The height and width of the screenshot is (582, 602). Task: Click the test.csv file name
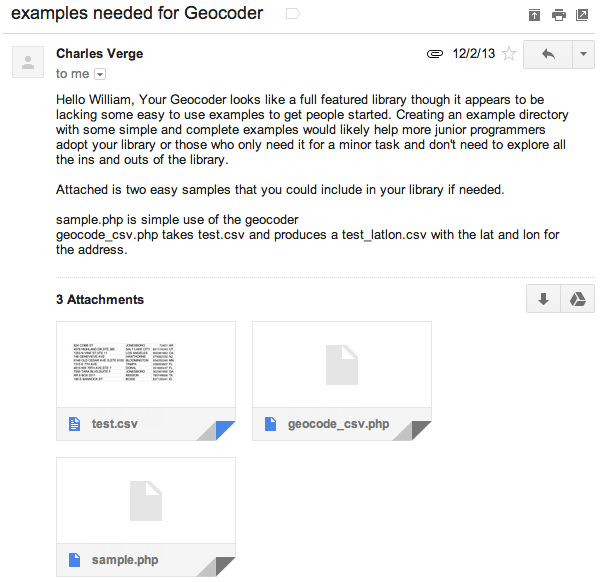point(115,424)
